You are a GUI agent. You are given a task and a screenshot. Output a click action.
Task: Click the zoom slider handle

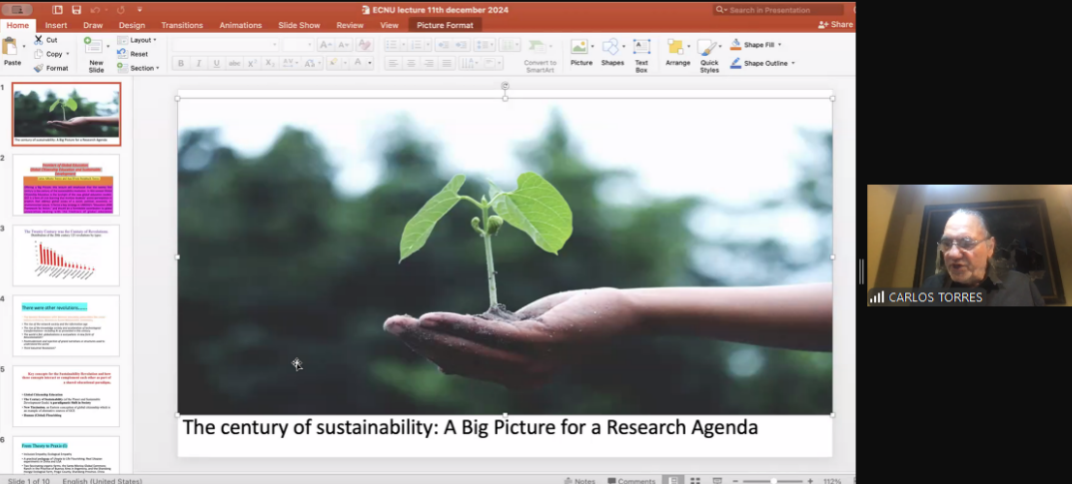773,481
